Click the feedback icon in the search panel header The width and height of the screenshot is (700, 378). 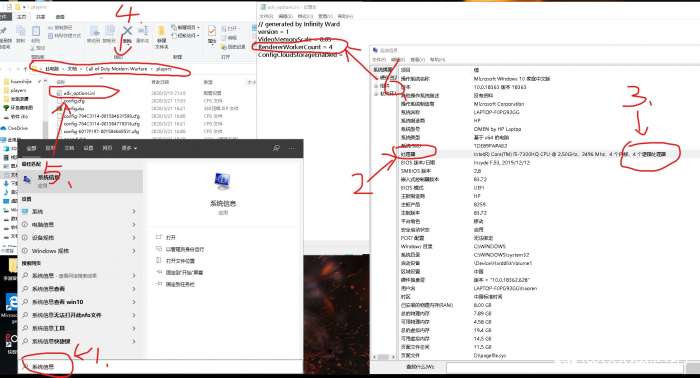(x=276, y=148)
